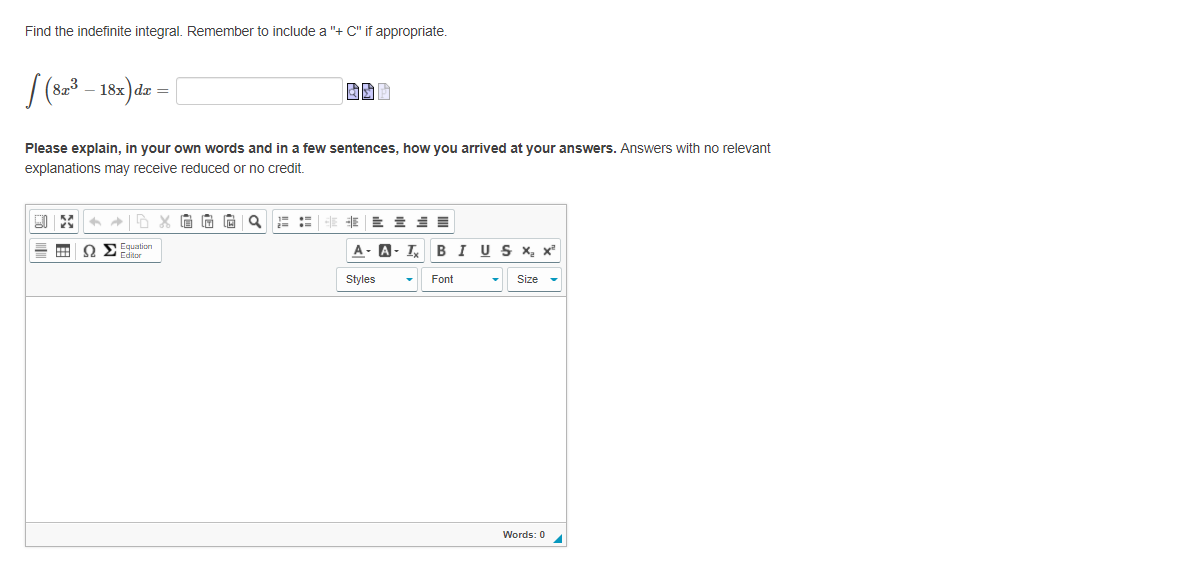
Task: Toggle underline formatting
Action: tap(483, 250)
